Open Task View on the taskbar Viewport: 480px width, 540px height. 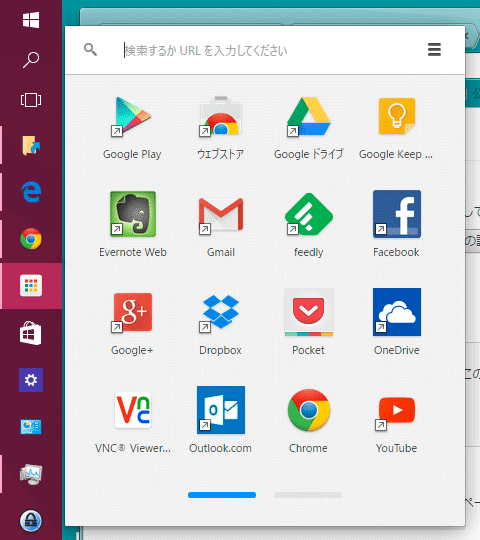pyautogui.click(x=31, y=100)
